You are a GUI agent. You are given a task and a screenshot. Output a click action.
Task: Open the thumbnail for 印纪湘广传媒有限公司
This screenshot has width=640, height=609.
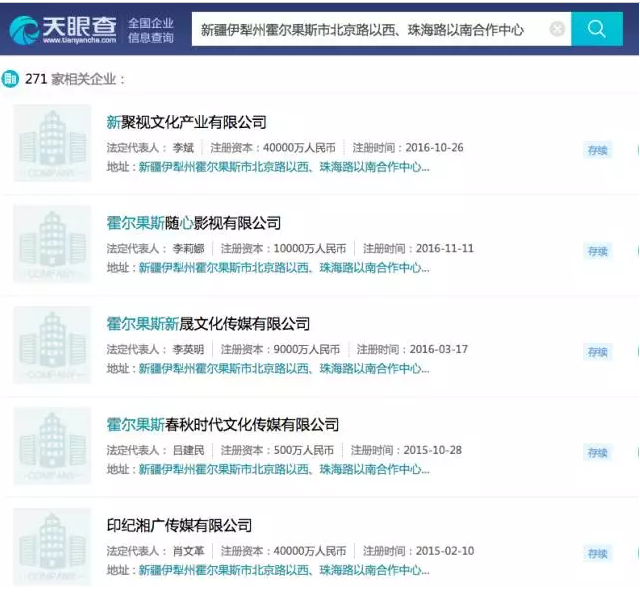point(52,547)
